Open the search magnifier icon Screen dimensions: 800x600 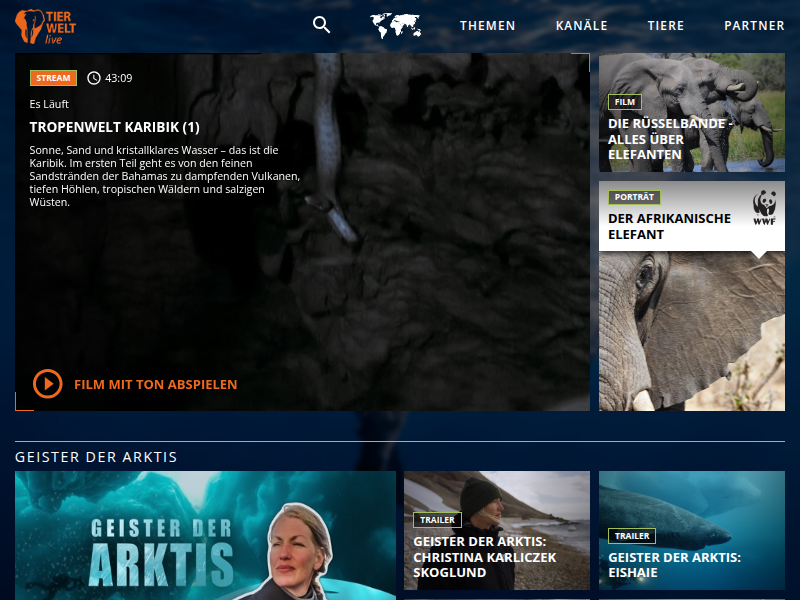321,25
